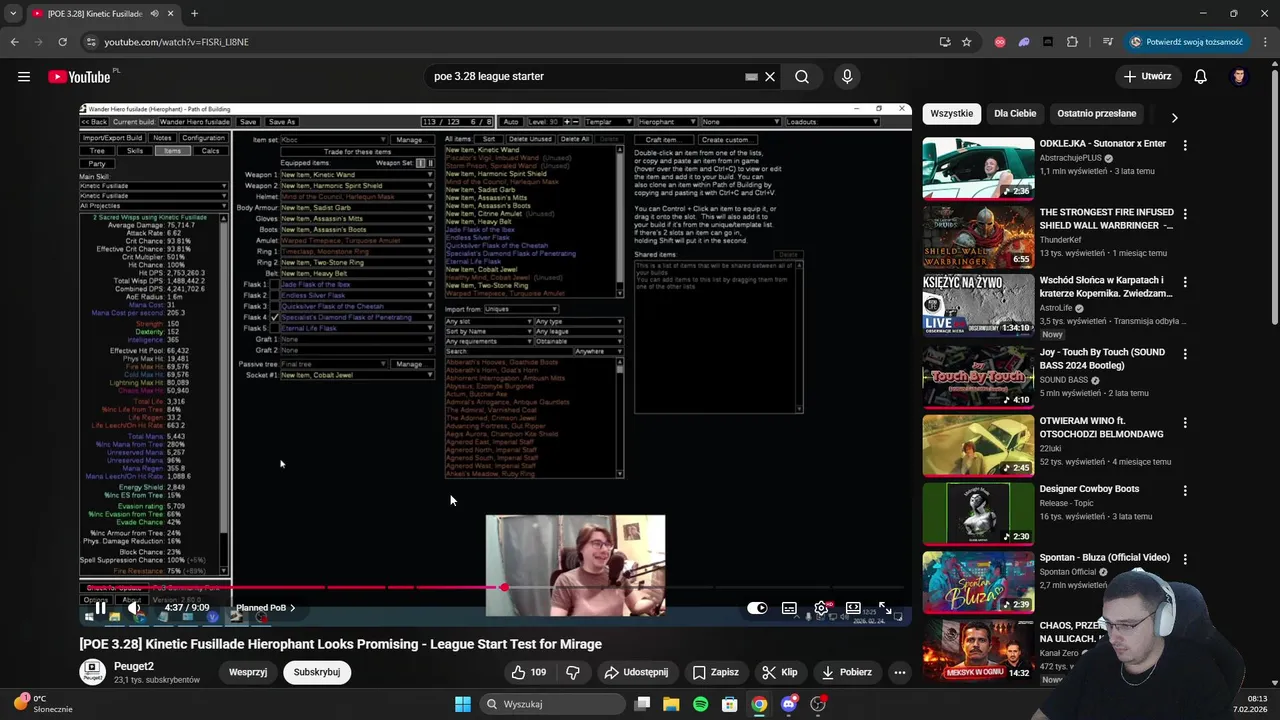
Task: Toggle autoplay switch in the player
Action: coord(758,608)
